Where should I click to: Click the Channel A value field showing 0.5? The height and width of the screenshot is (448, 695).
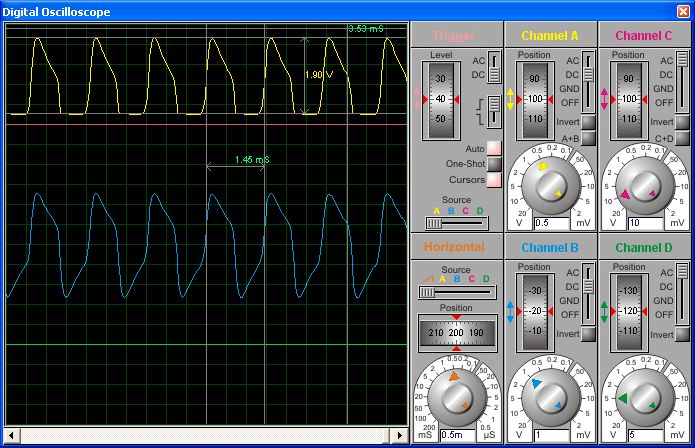click(x=551, y=223)
